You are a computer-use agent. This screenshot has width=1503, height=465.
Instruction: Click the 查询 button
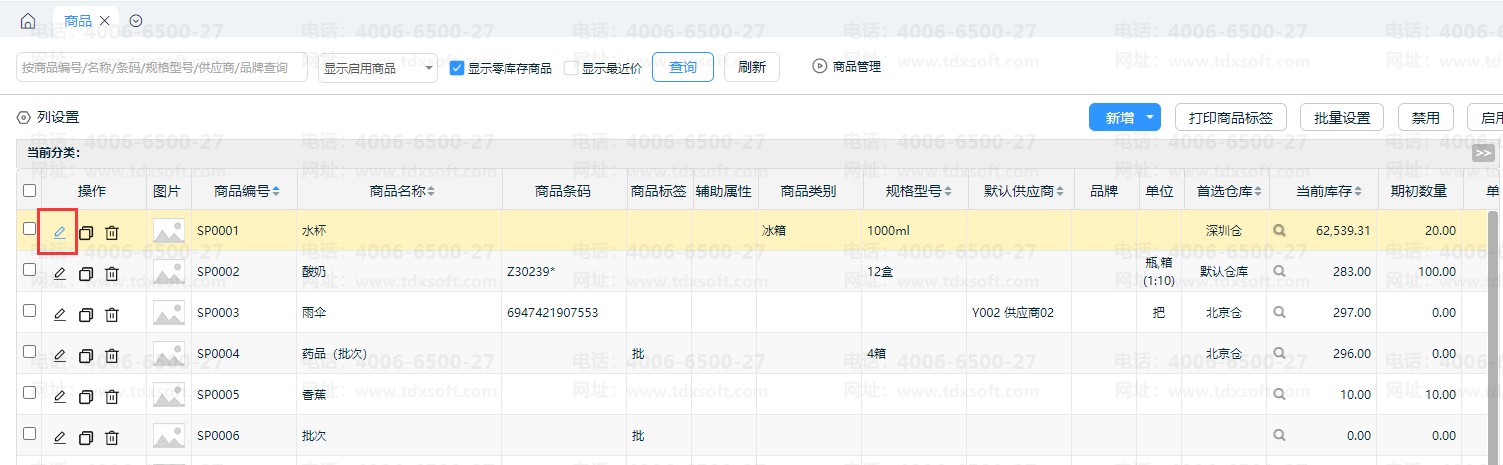pyautogui.click(x=683, y=68)
